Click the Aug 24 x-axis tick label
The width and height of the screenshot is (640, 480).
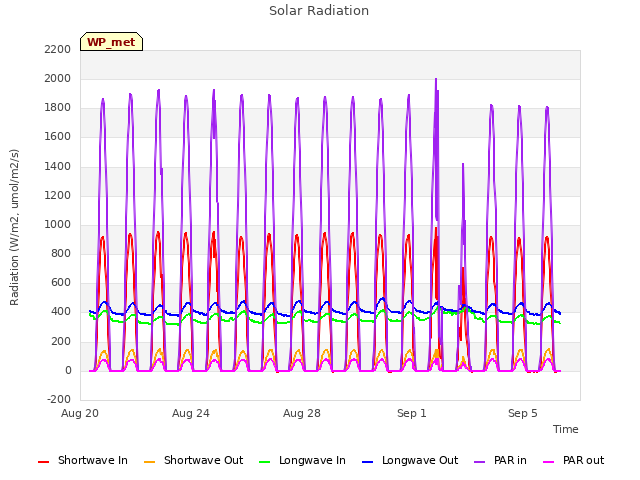[191, 413]
